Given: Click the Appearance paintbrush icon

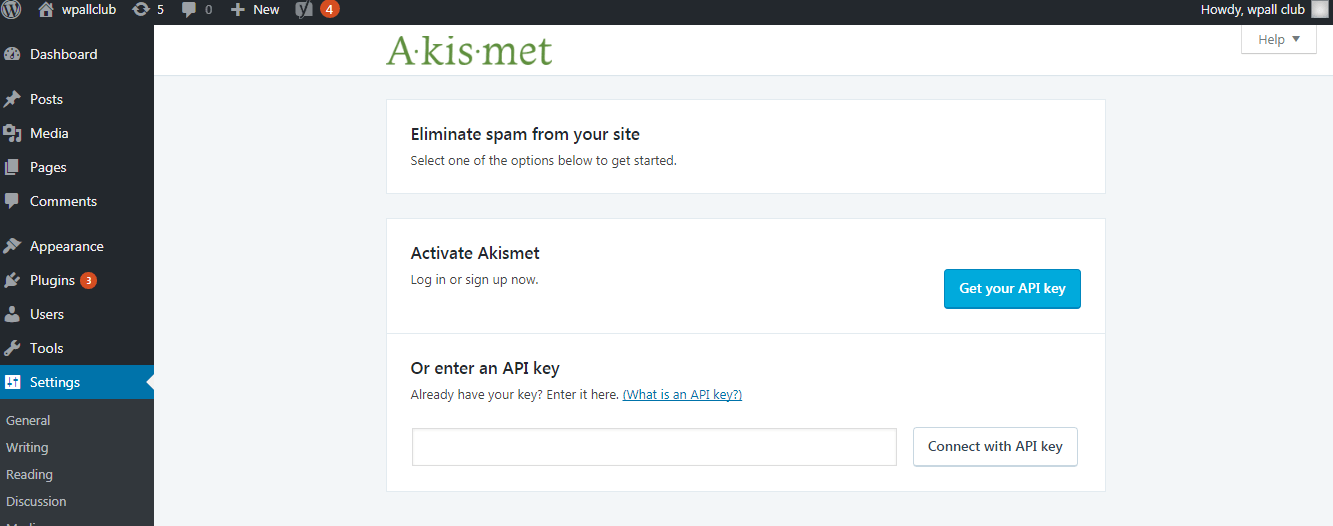Looking at the screenshot, I should click(x=13, y=246).
